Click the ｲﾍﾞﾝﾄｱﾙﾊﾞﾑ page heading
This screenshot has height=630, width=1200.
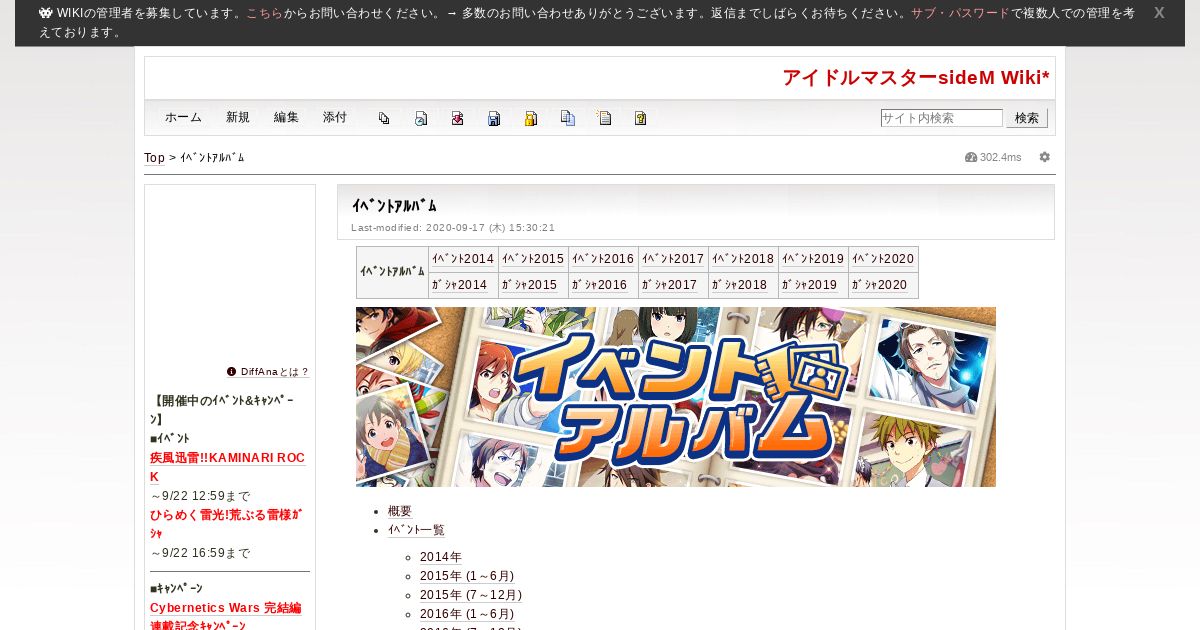coord(395,206)
